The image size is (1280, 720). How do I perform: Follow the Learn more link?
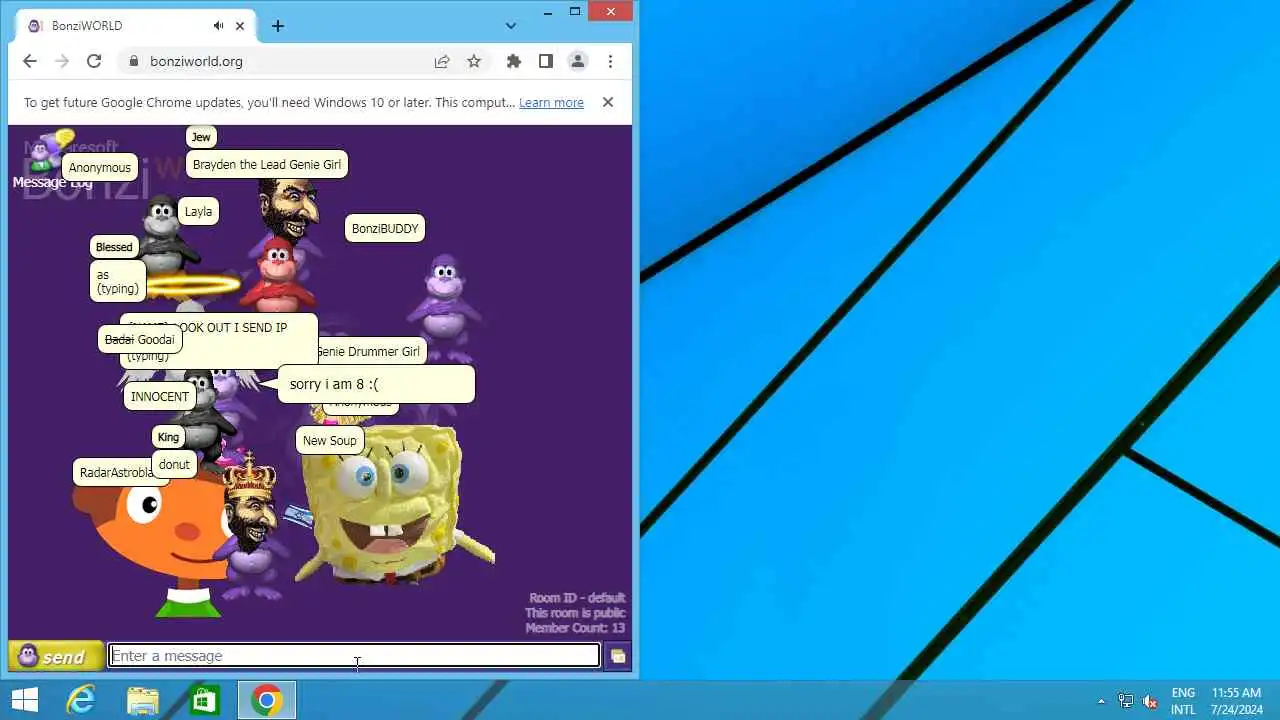551,102
